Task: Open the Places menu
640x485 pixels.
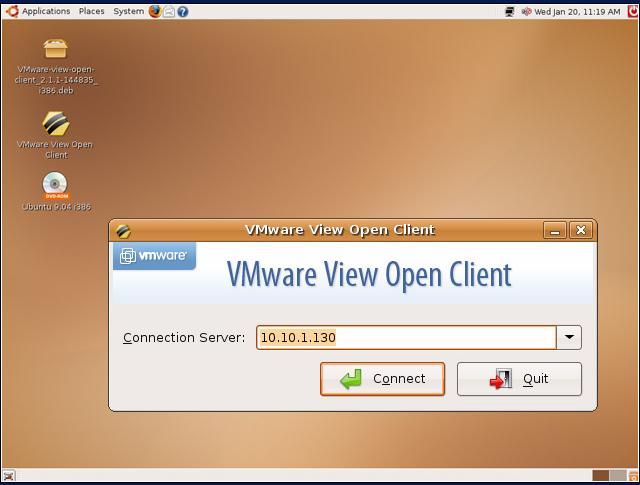Action: (x=91, y=11)
